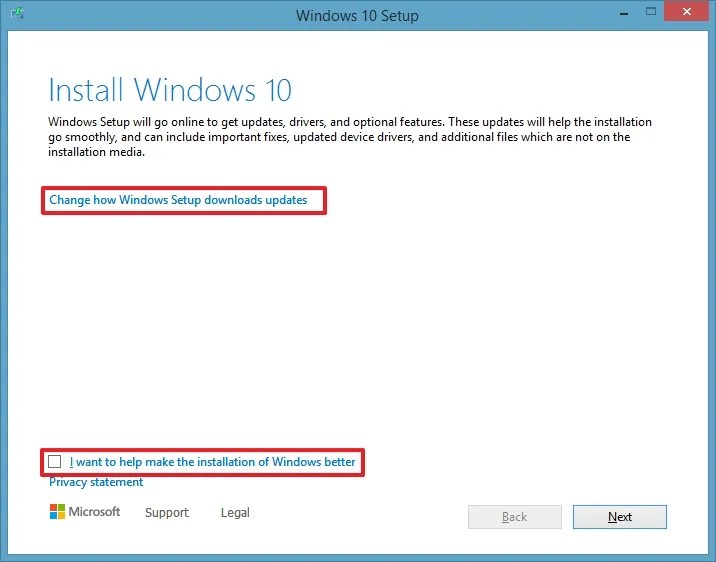
Task: Click the Windows Setup icon in title bar
Action: tap(17, 13)
